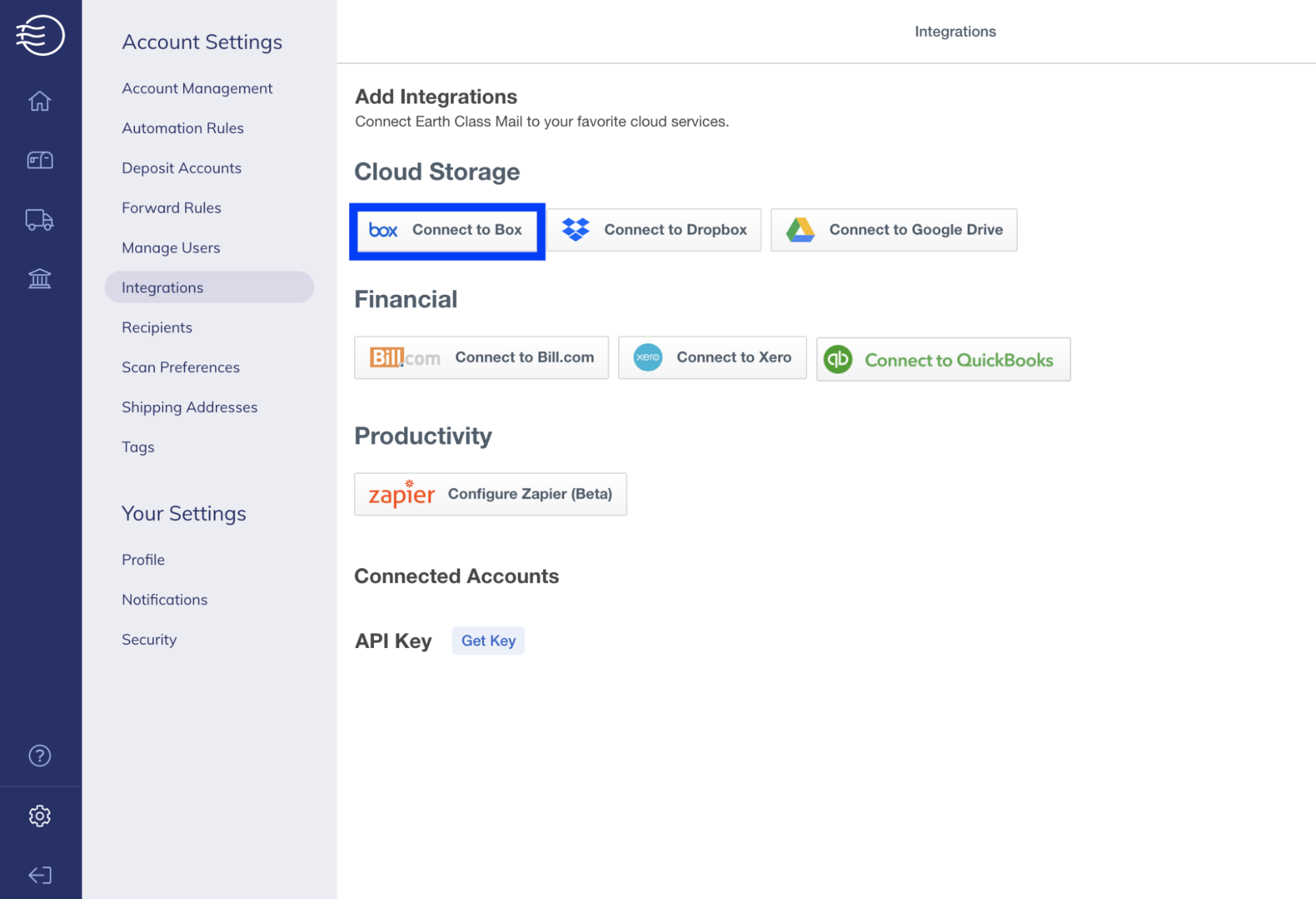Open Recipients settings
Viewport: 1316px width, 899px height.
(157, 327)
